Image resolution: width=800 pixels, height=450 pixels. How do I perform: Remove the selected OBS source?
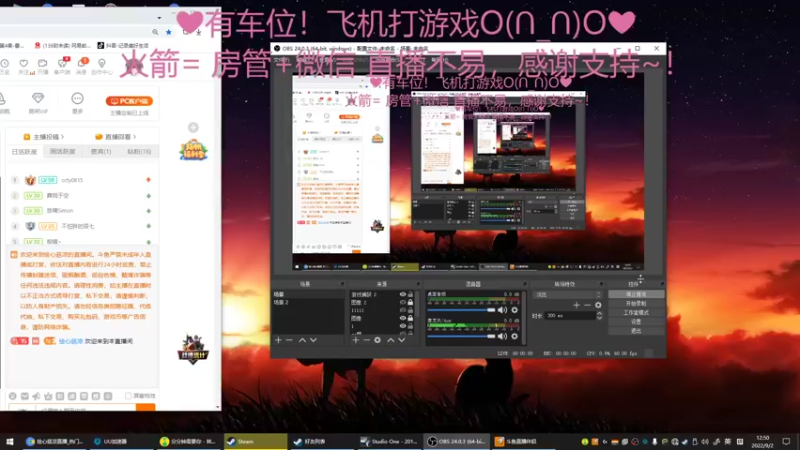[366, 340]
